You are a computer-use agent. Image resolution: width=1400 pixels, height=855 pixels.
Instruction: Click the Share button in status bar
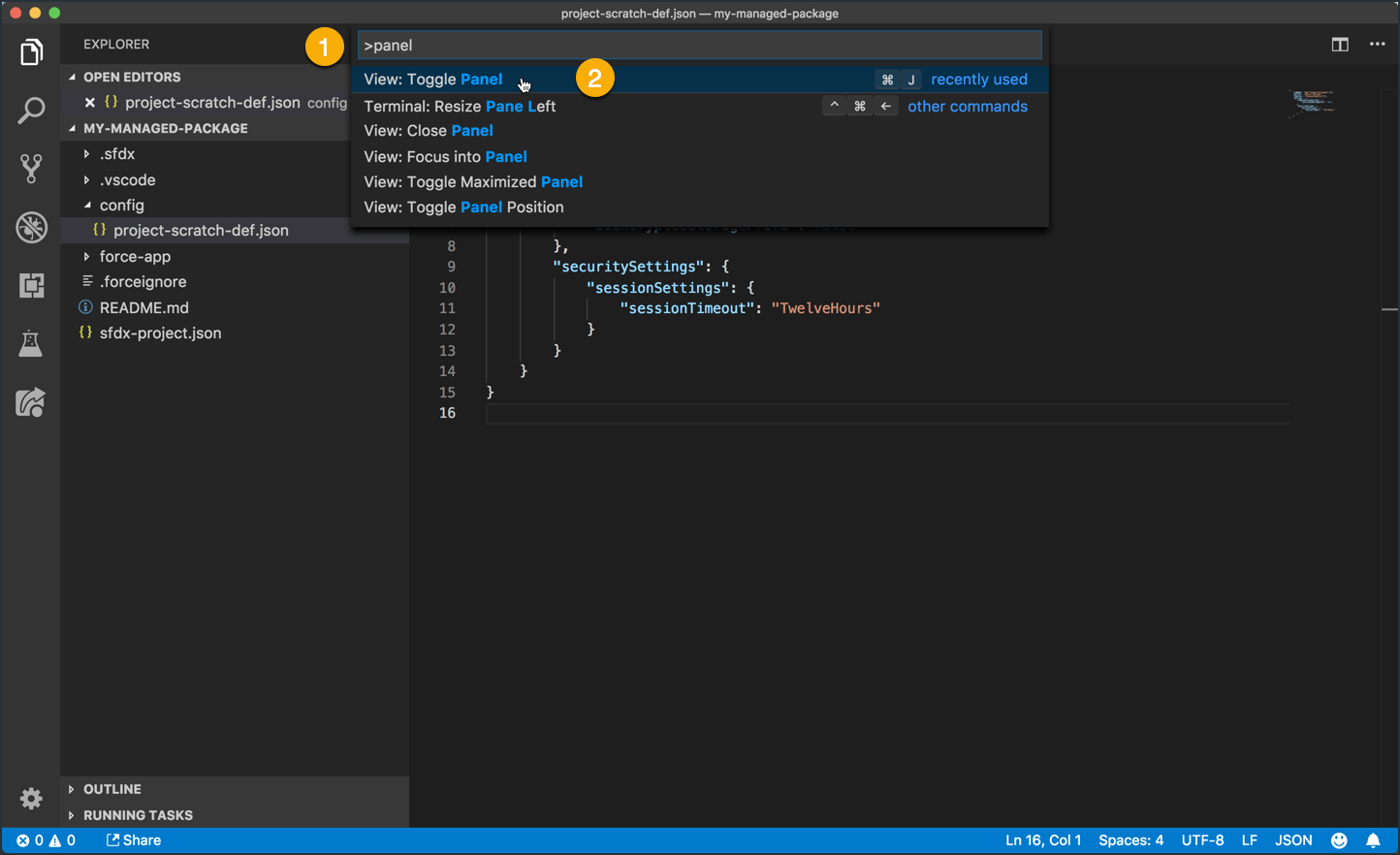[x=134, y=840]
